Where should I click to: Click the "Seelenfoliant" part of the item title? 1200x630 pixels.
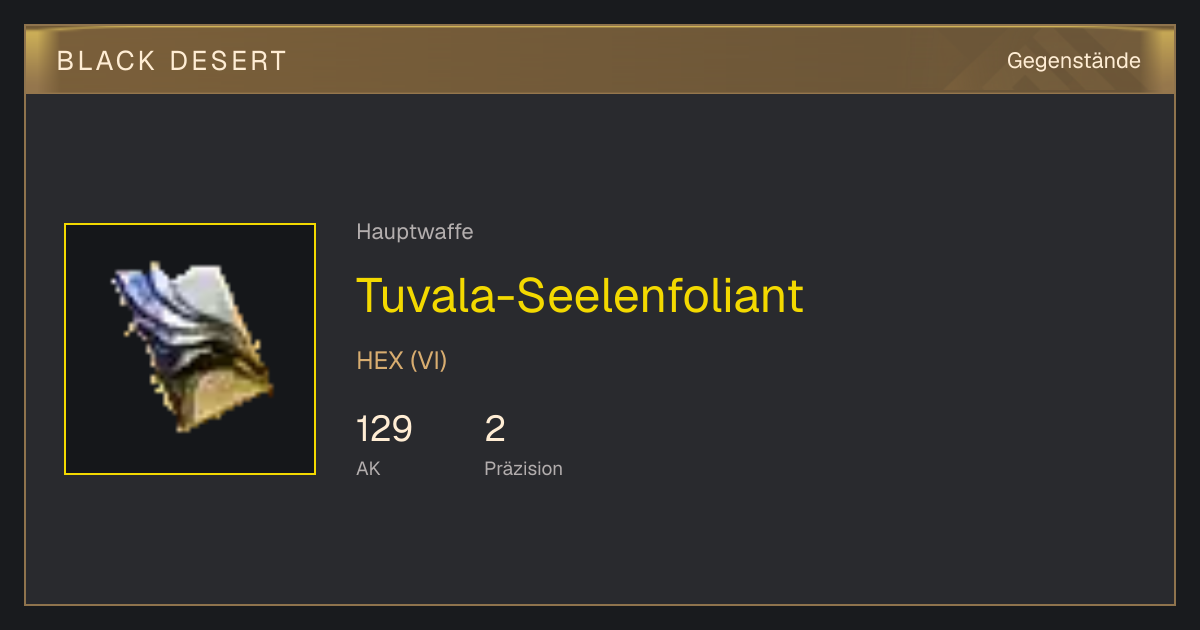660,295
